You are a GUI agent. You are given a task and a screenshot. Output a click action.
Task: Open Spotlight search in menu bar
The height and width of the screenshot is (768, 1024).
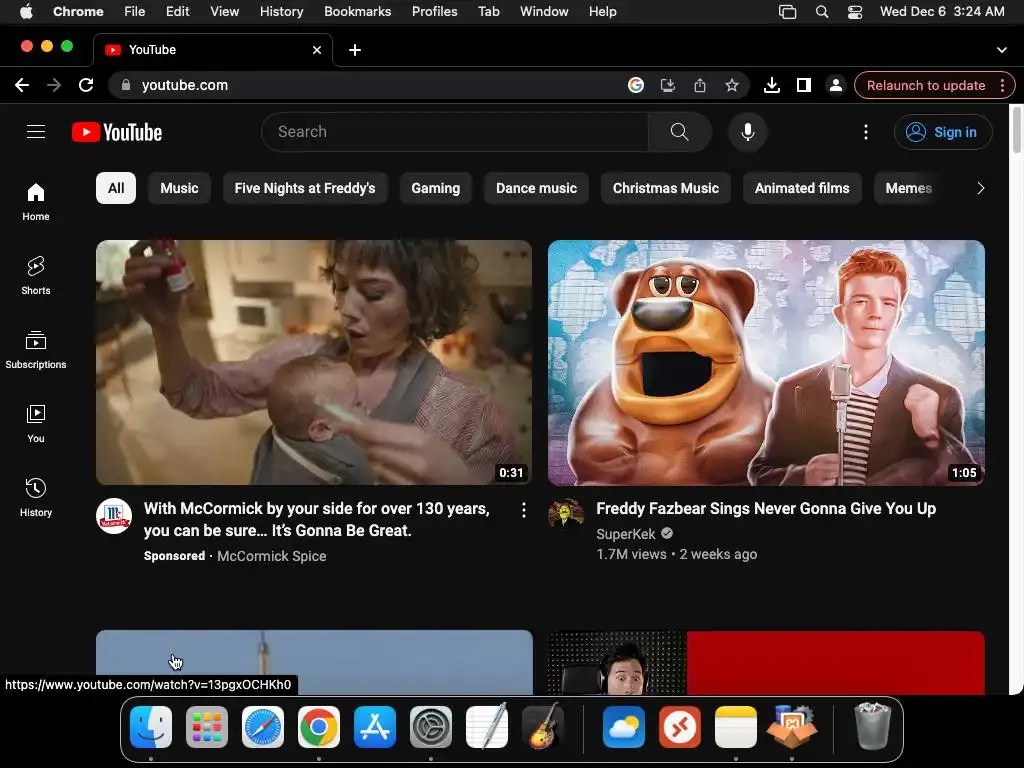[822, 12]
